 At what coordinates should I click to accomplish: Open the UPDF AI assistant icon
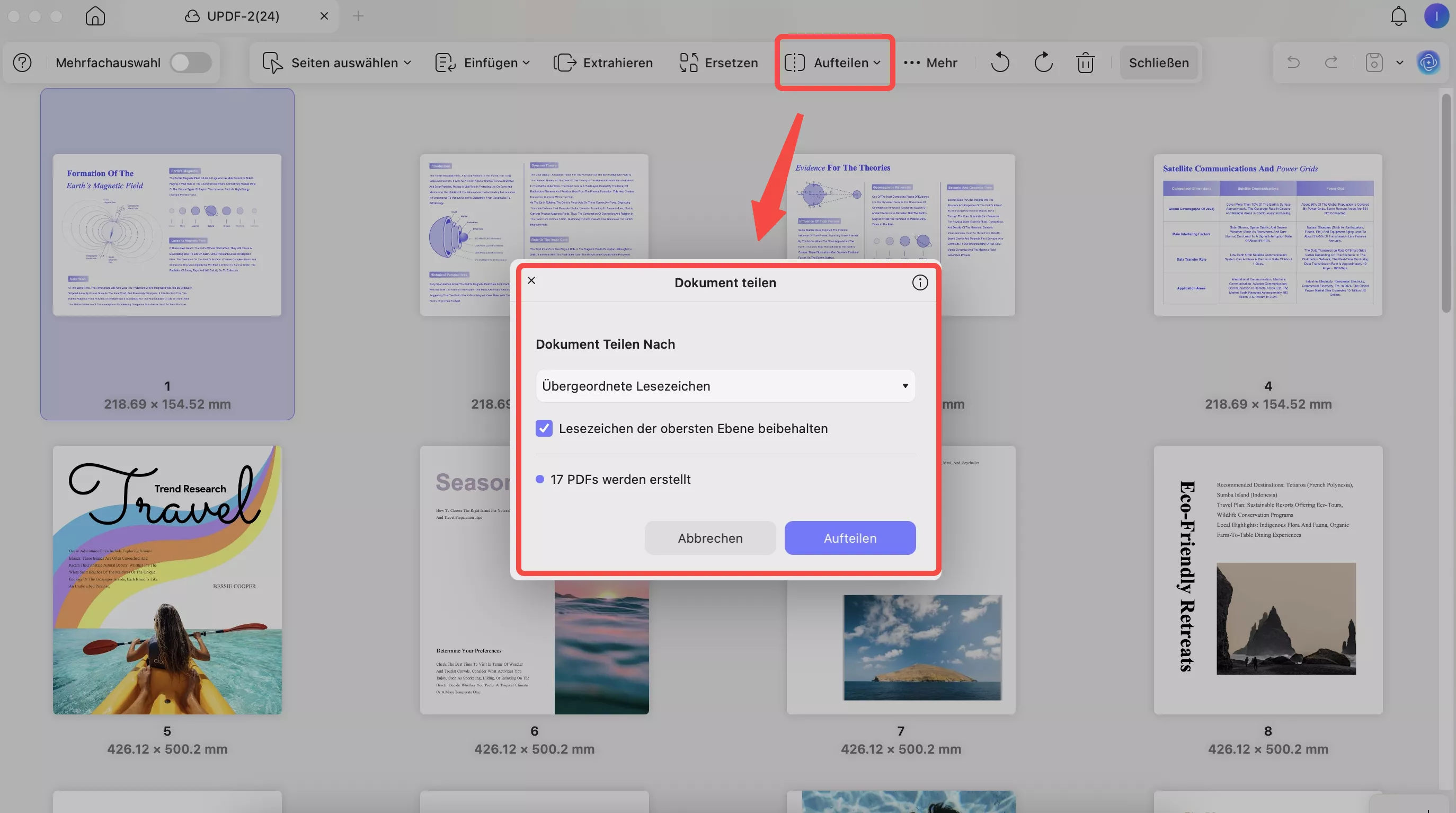click(x=1428, y=63)
